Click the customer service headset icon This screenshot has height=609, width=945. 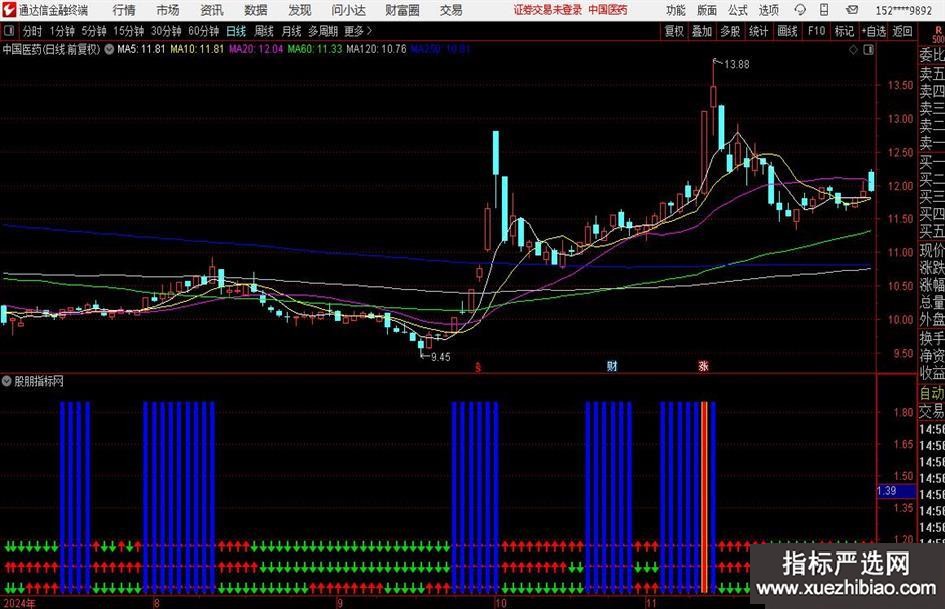[x=800, y=10]
